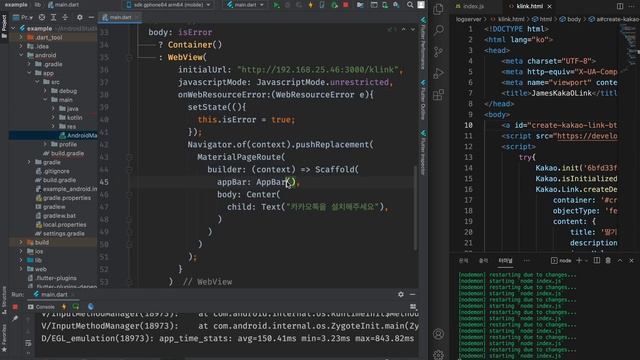Select gradle.properties in project tree

(x=63, y=198)
